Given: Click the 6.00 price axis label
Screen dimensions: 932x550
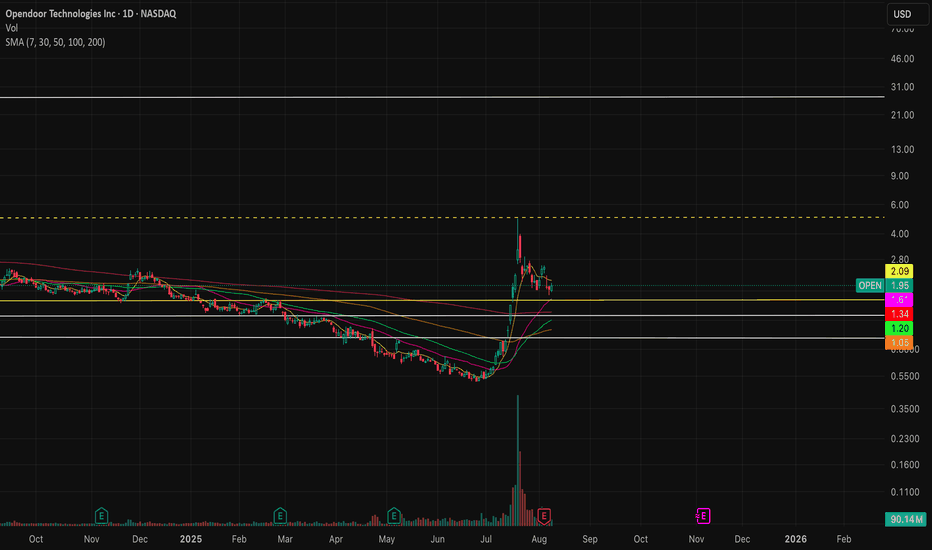Looking at the screenshot, I should [900, 205].
